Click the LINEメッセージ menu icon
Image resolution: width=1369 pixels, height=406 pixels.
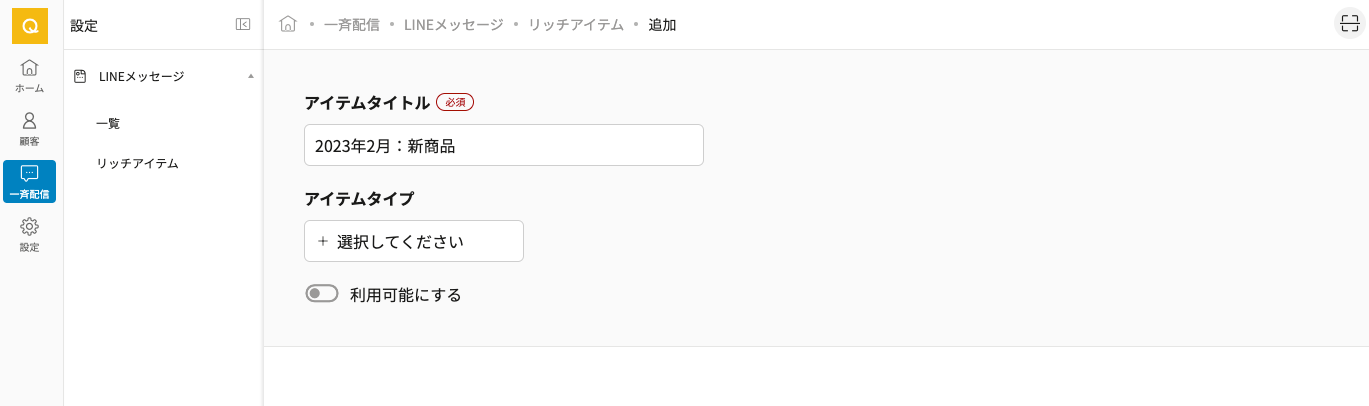80,76
